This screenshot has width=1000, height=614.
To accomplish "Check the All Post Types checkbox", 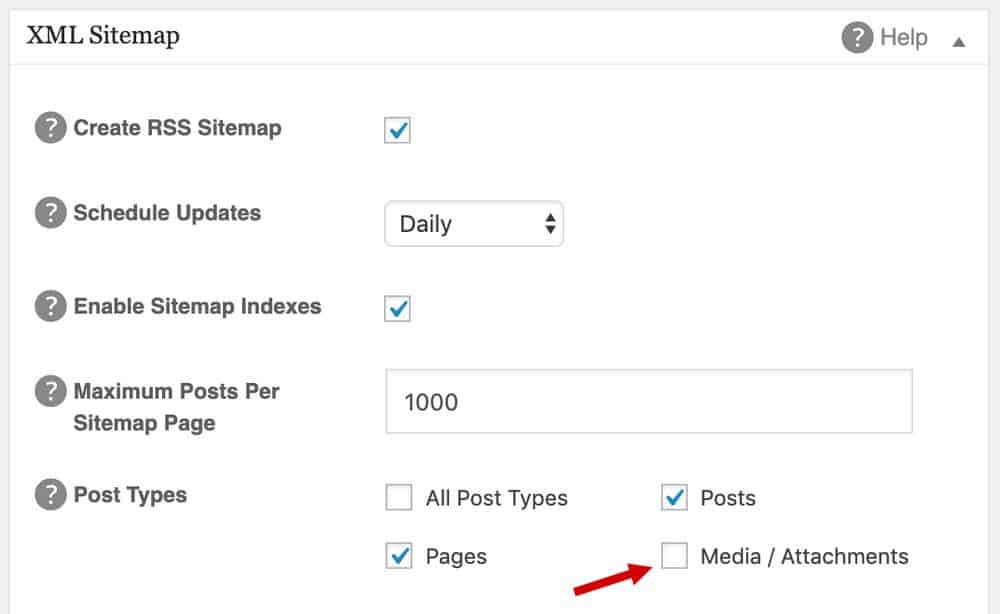I will click(x=399, y=498).
